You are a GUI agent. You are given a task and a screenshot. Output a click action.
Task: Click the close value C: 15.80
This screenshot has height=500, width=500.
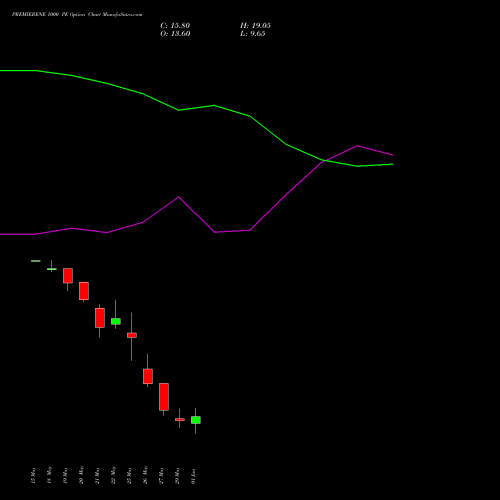point(175,26)
